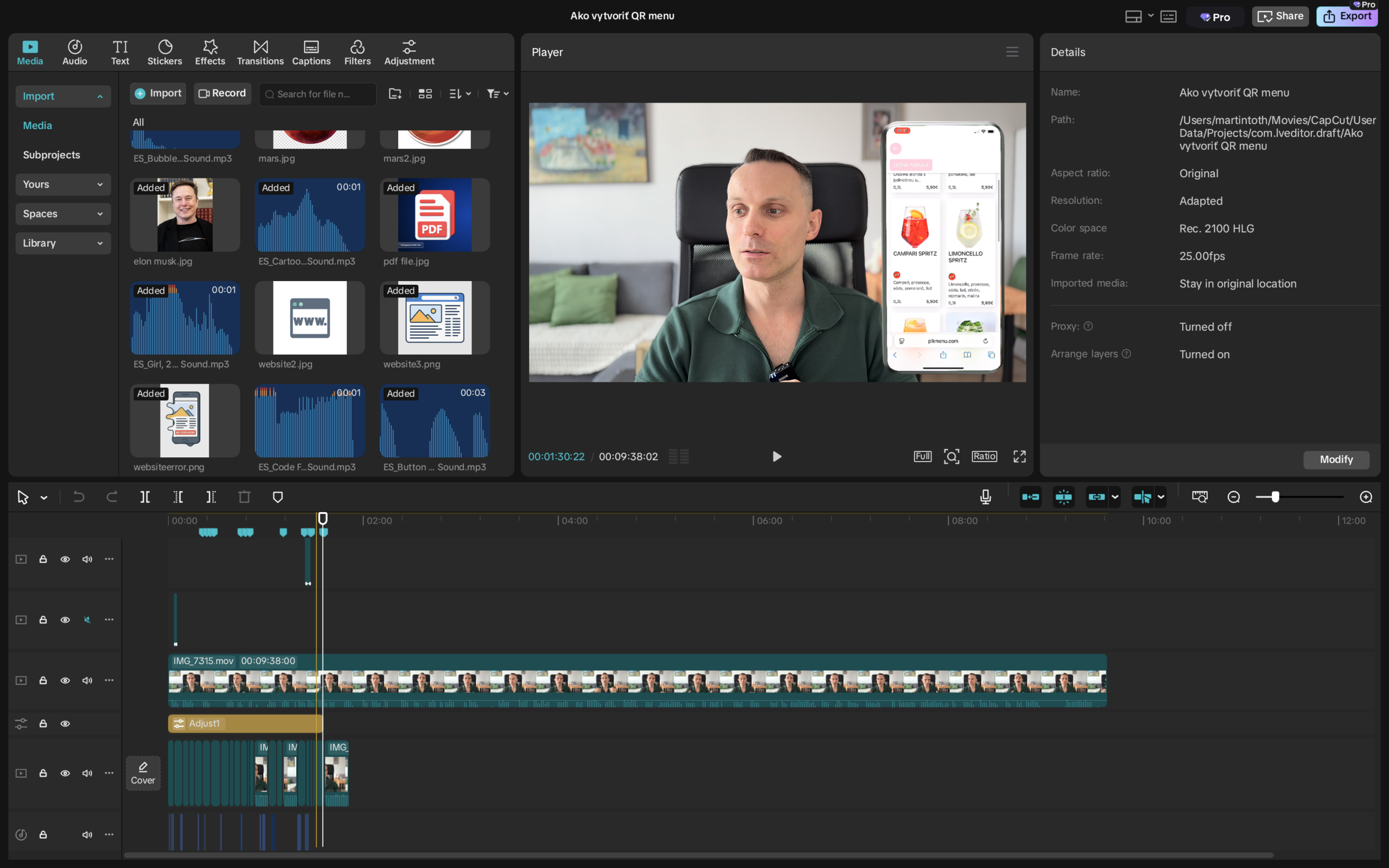The width and height of the screenshot is (1389, 868).
Task: Zoom out the timeline
Action: click(x=1233, y=497)
